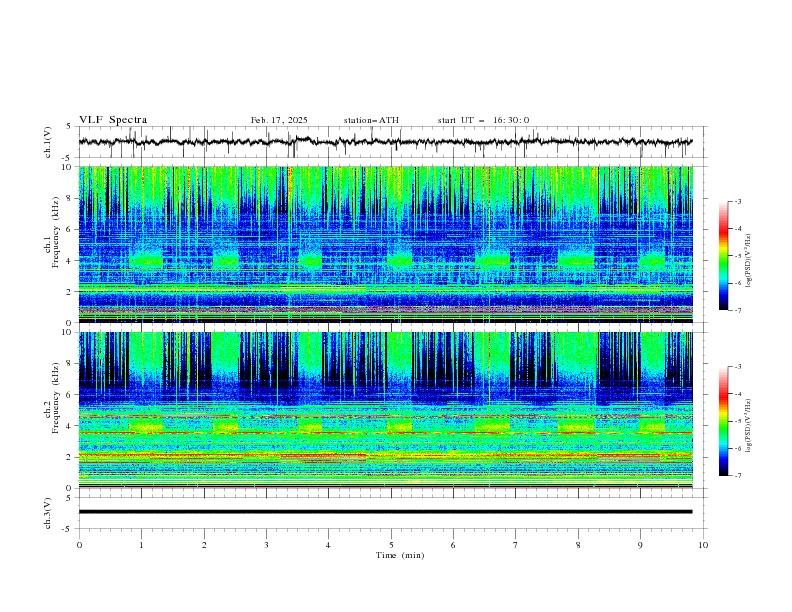792x612 pixels.
Task: Click the "-3" tick on upper colorbar
Action: point(737,201)
